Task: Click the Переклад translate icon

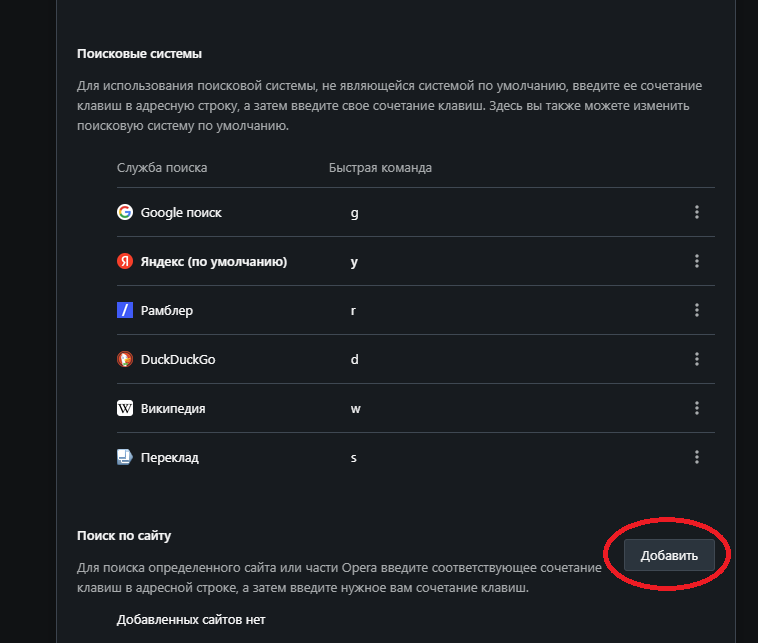Action: 125,457
